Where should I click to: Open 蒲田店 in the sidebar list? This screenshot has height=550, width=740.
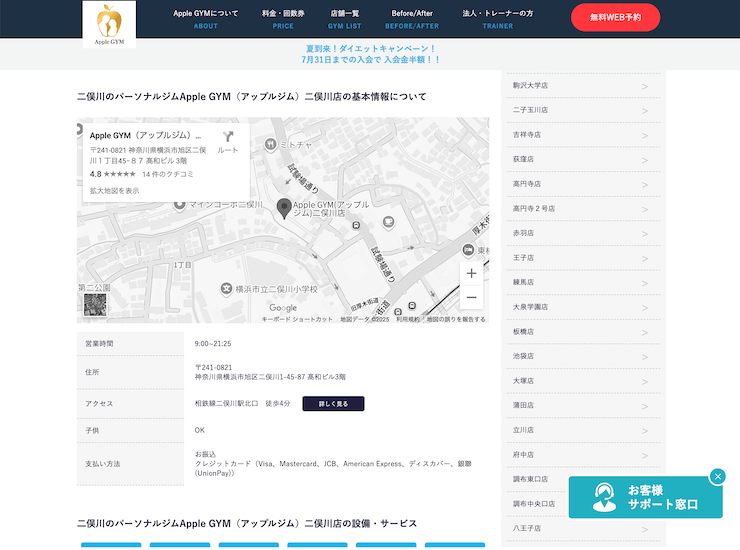click(583, 405)
